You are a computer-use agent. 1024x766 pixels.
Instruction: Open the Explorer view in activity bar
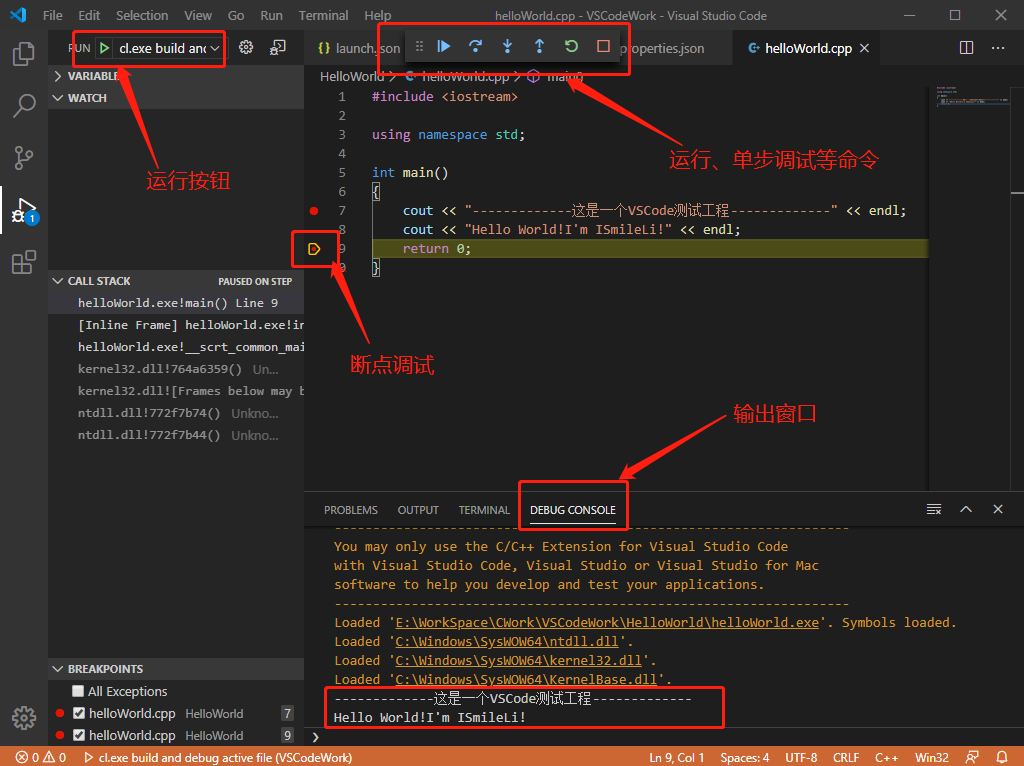24,54
